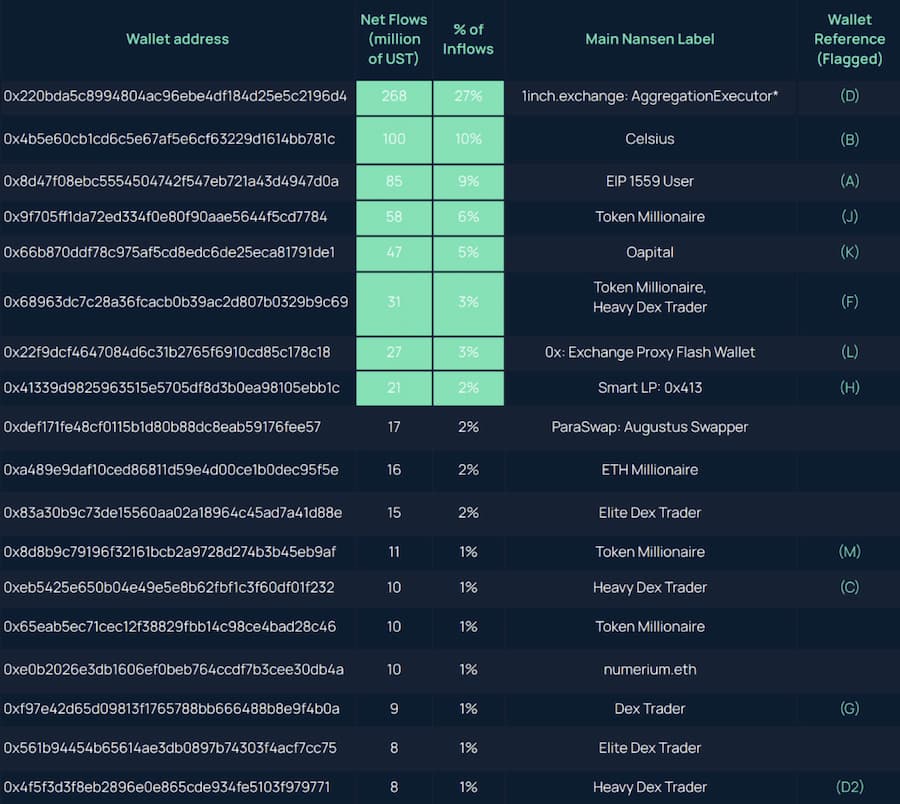The height and width of the screenshot is (804, 900).
Task: Click the numerium.eth label
Action: 650,669
